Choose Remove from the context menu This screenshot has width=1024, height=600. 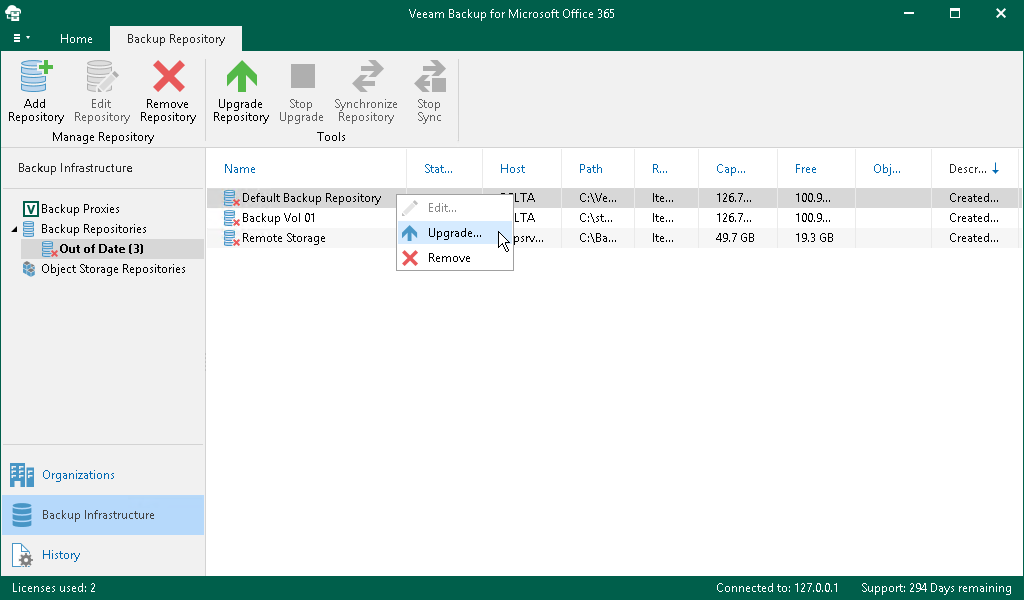(455, 258)
